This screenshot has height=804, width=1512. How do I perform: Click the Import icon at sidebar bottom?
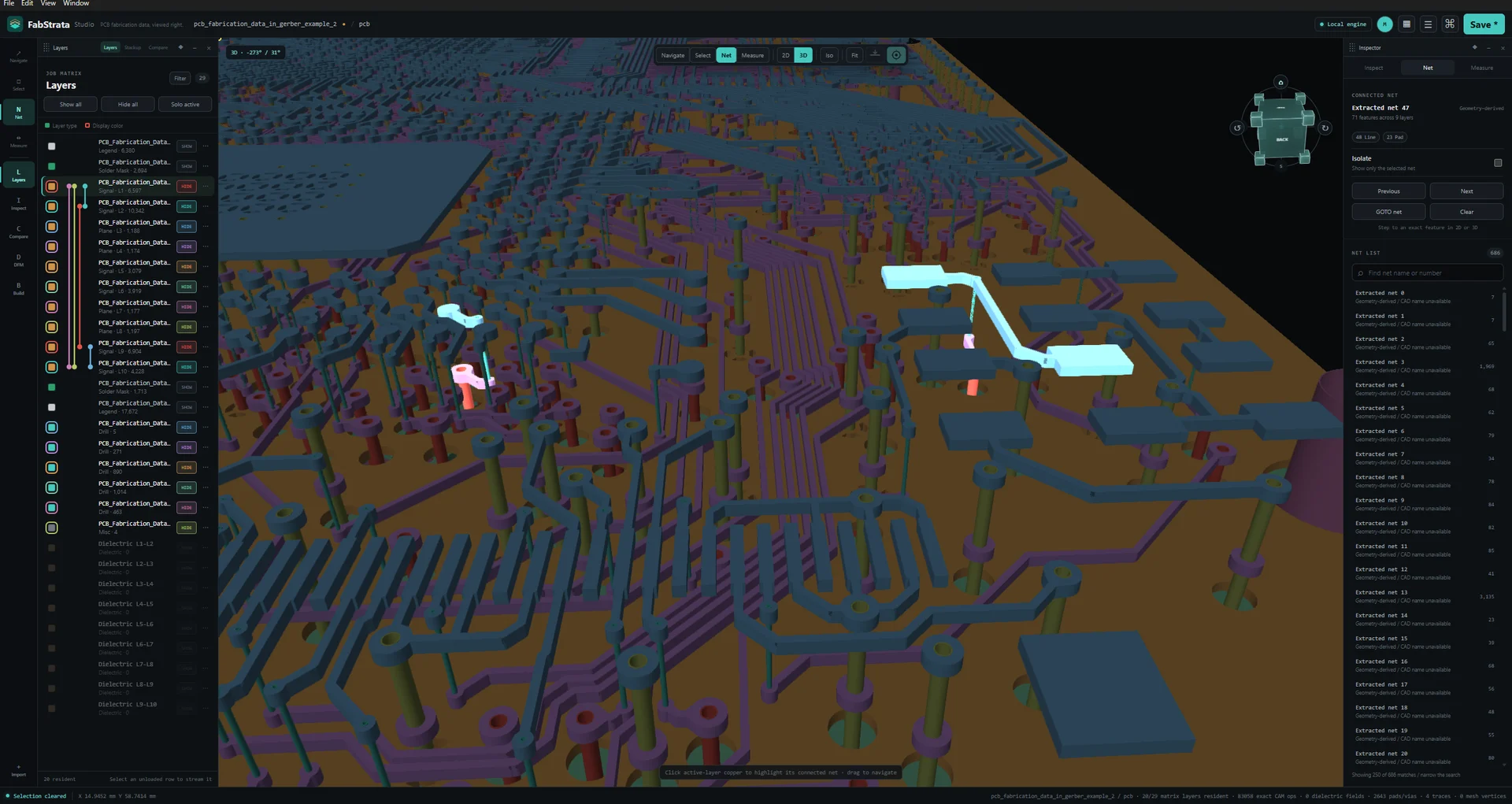pyautogui.click(x=18, y=770)
